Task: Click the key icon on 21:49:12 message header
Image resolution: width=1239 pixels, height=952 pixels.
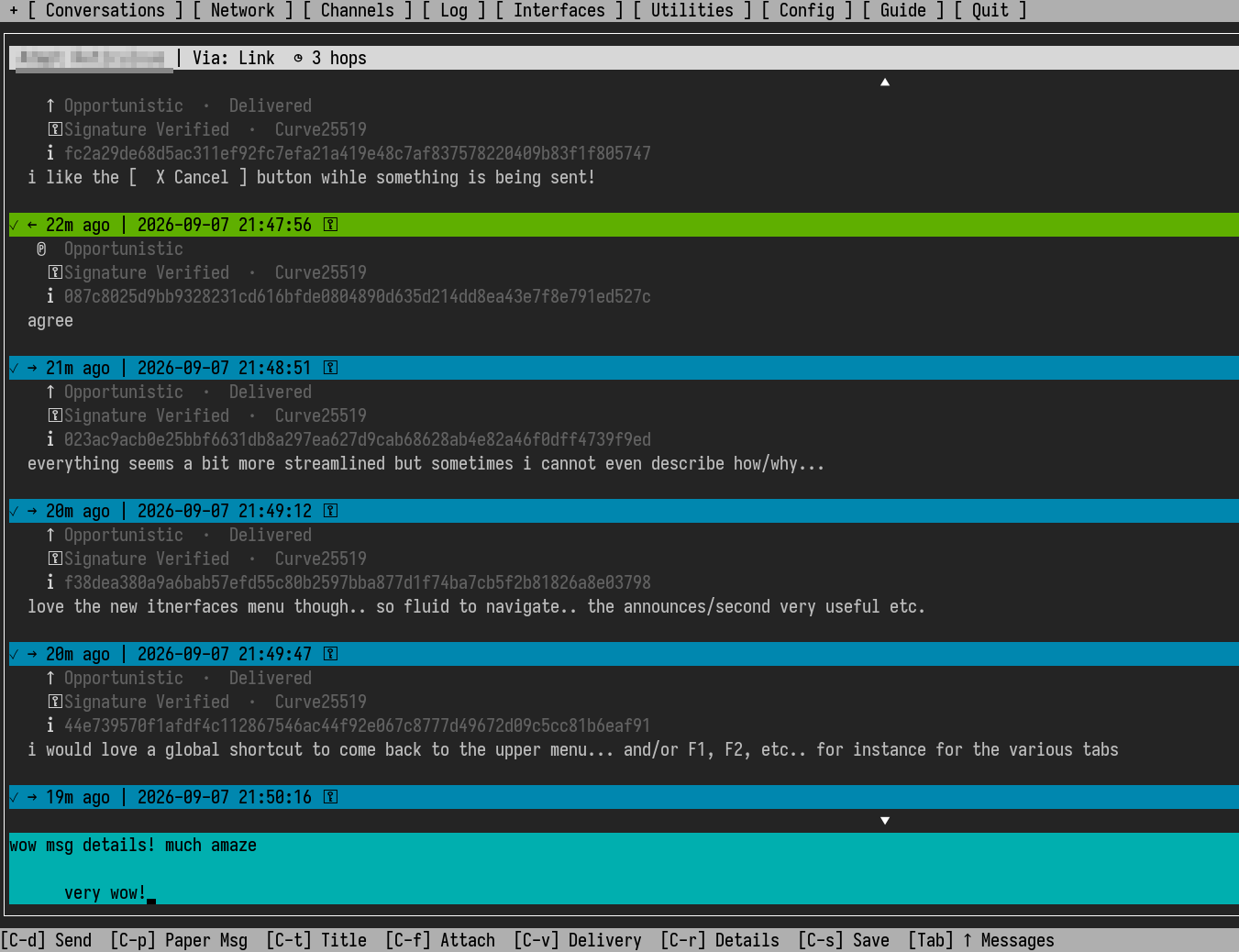Action: point(331,511)
